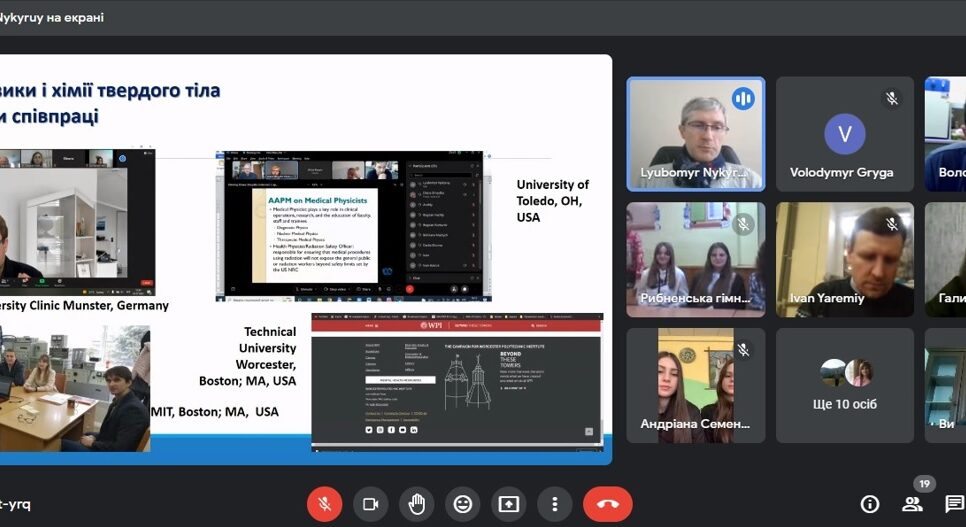This screenshot has width=966, height=527.
Task: Click the shared presentation slide area
Action: tap(305, 258)
